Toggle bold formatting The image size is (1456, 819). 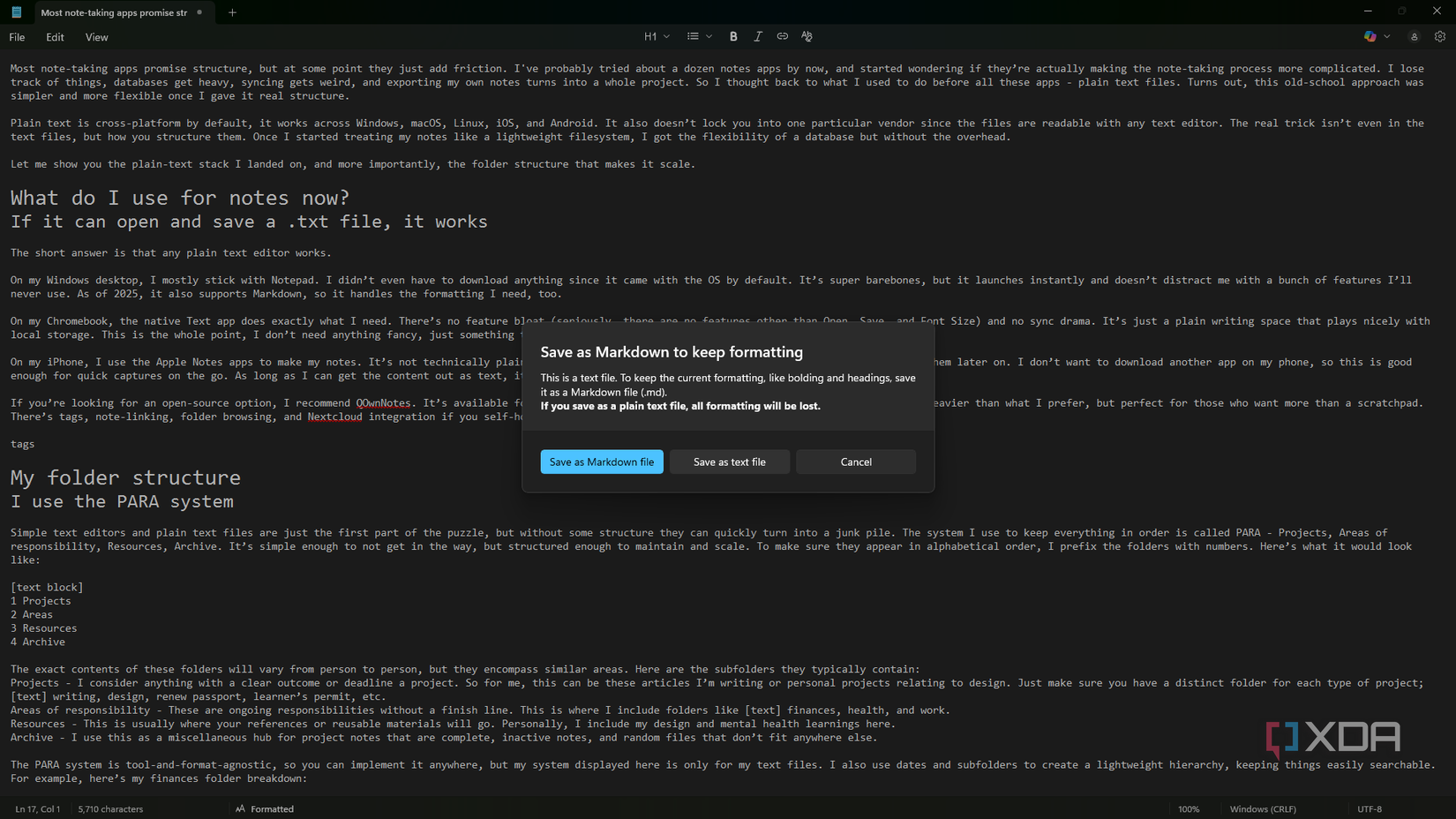click(x=733, y=36)
